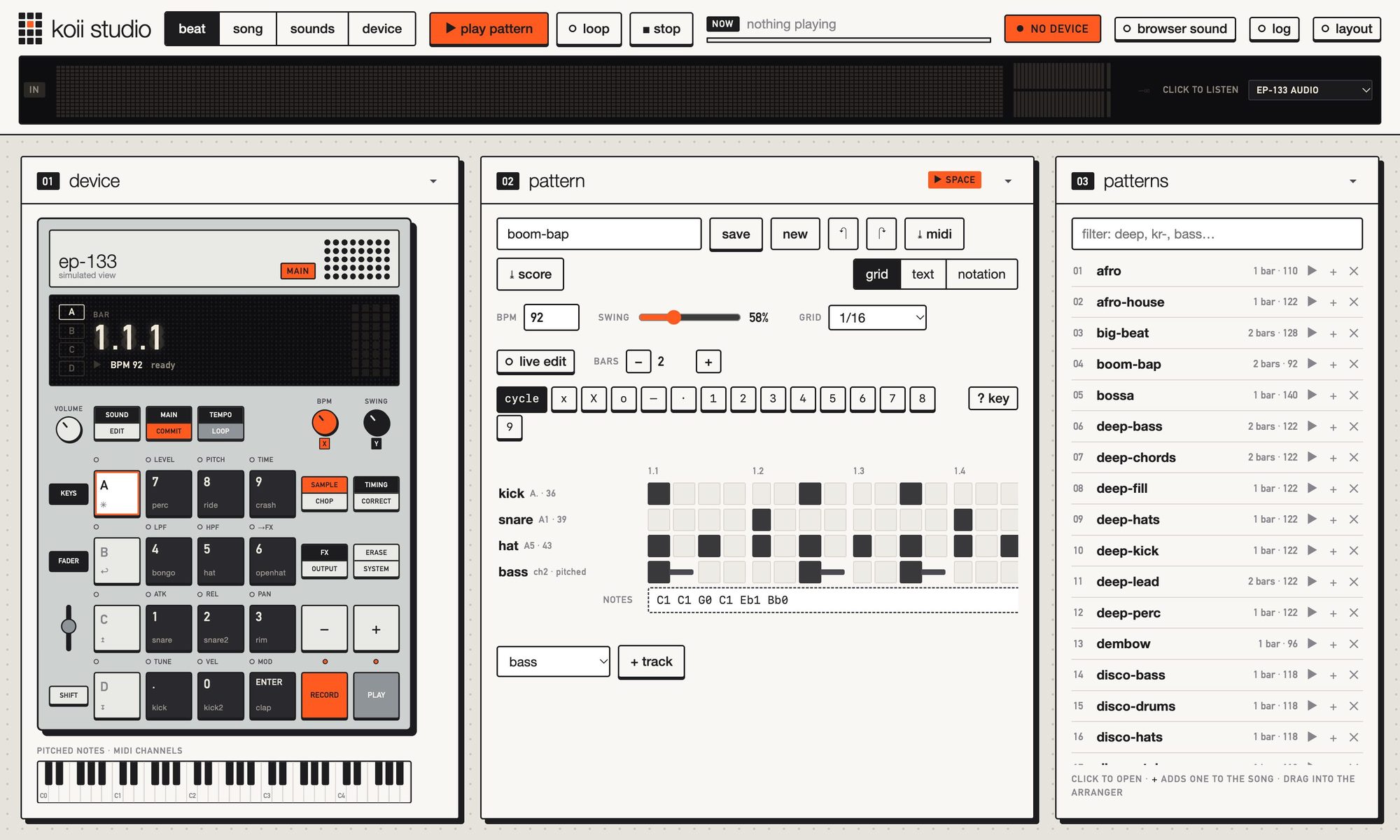Delete the bossa pattern
The width and height of the screenshot is (1400, 840).
1354,395
